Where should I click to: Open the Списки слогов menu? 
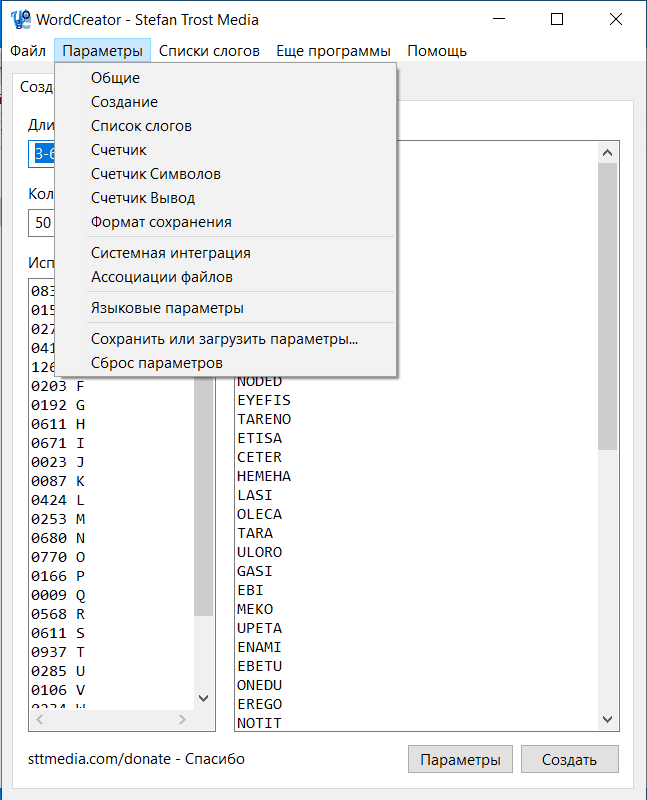209,51
